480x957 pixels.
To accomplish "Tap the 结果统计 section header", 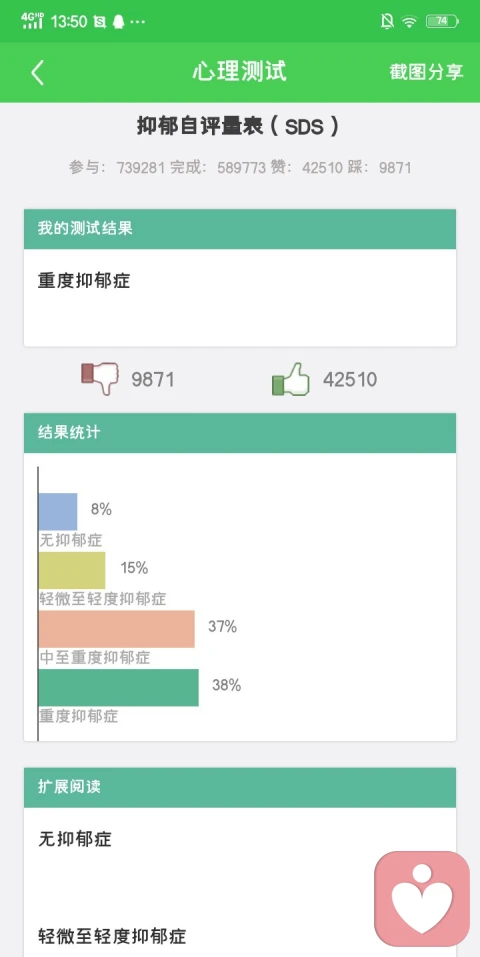I will pos(240,433).
